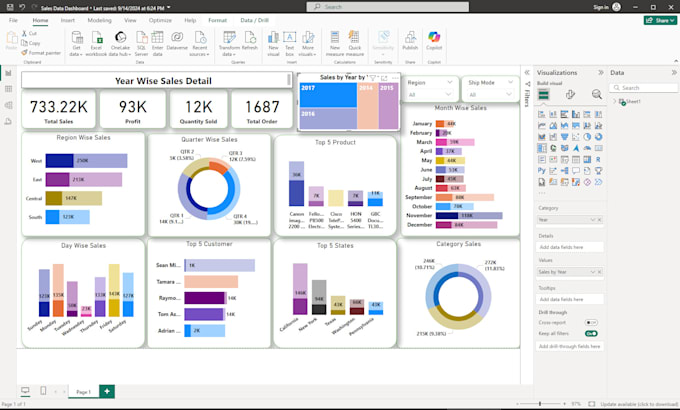This screenshot has width=680, height=410.
Task: Expand the Sheet1 table in Data pane
Action: [615, 102]
